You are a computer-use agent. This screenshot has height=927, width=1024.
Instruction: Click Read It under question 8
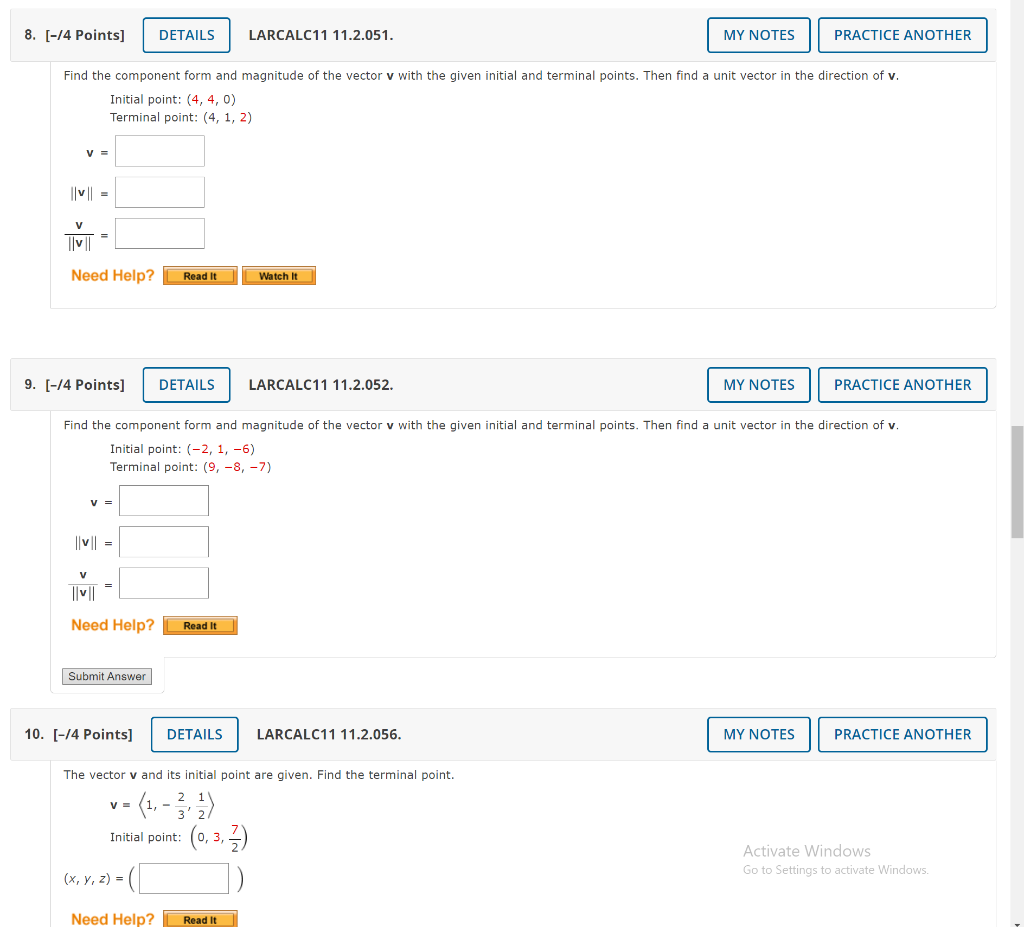tap(200, 275)
